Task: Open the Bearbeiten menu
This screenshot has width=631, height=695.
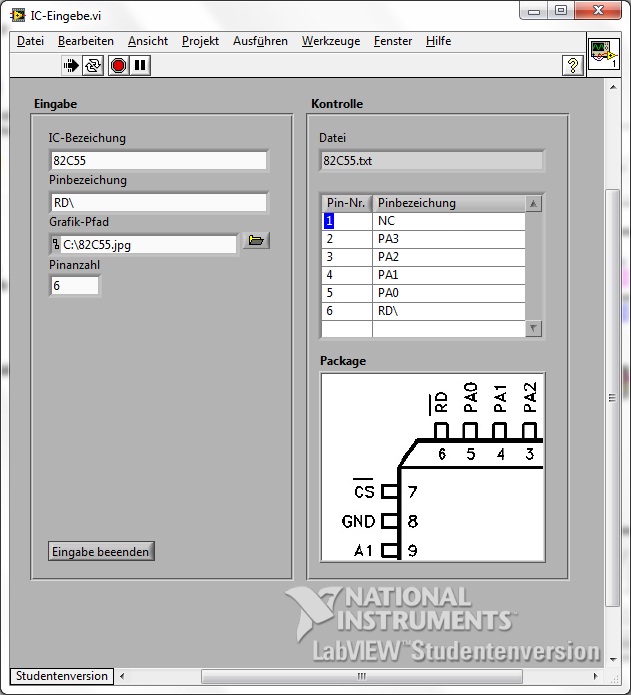Action: [x=86, y=41]
